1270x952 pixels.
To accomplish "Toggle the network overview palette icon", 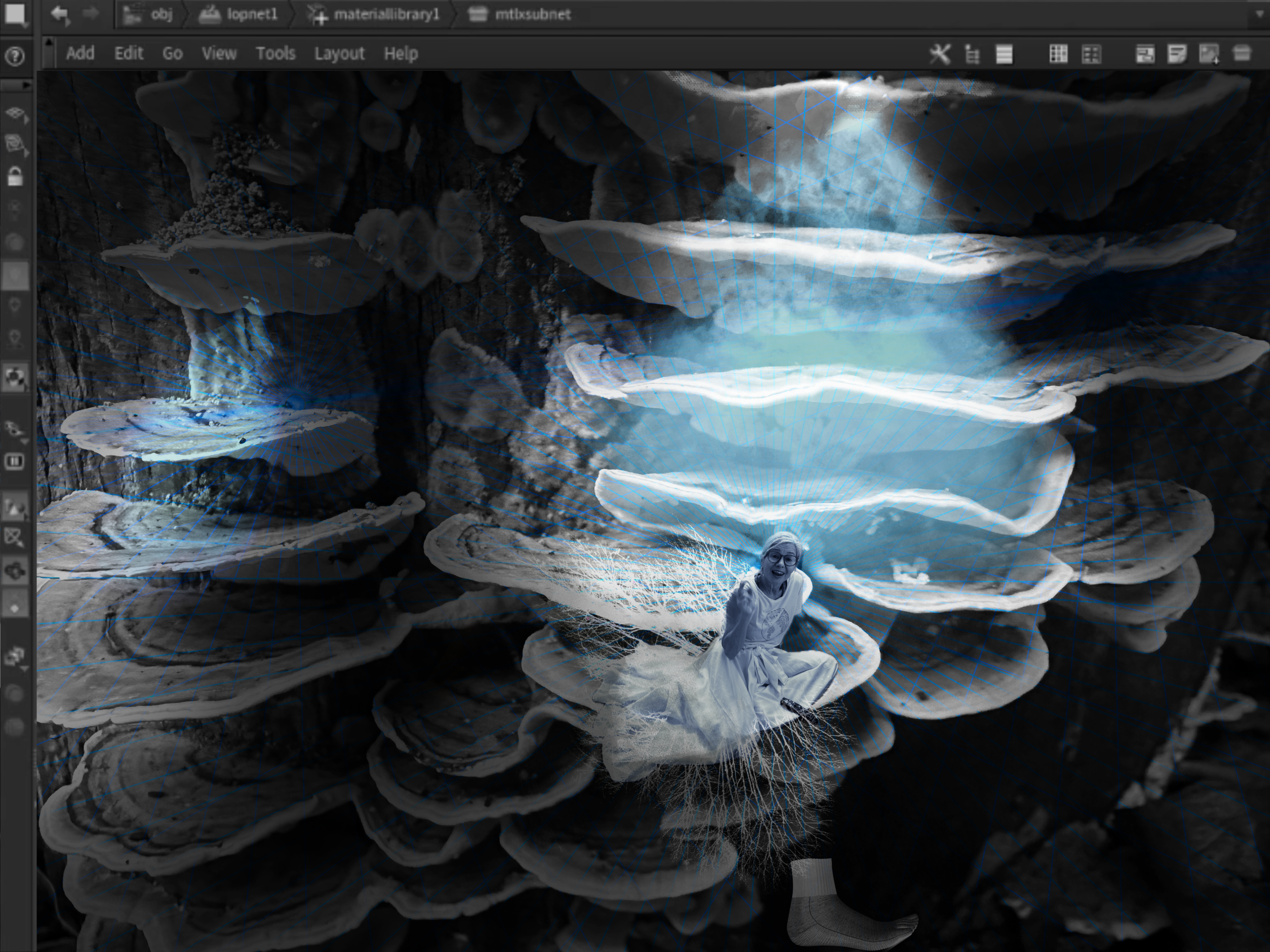I will (x=1145, y=55).
